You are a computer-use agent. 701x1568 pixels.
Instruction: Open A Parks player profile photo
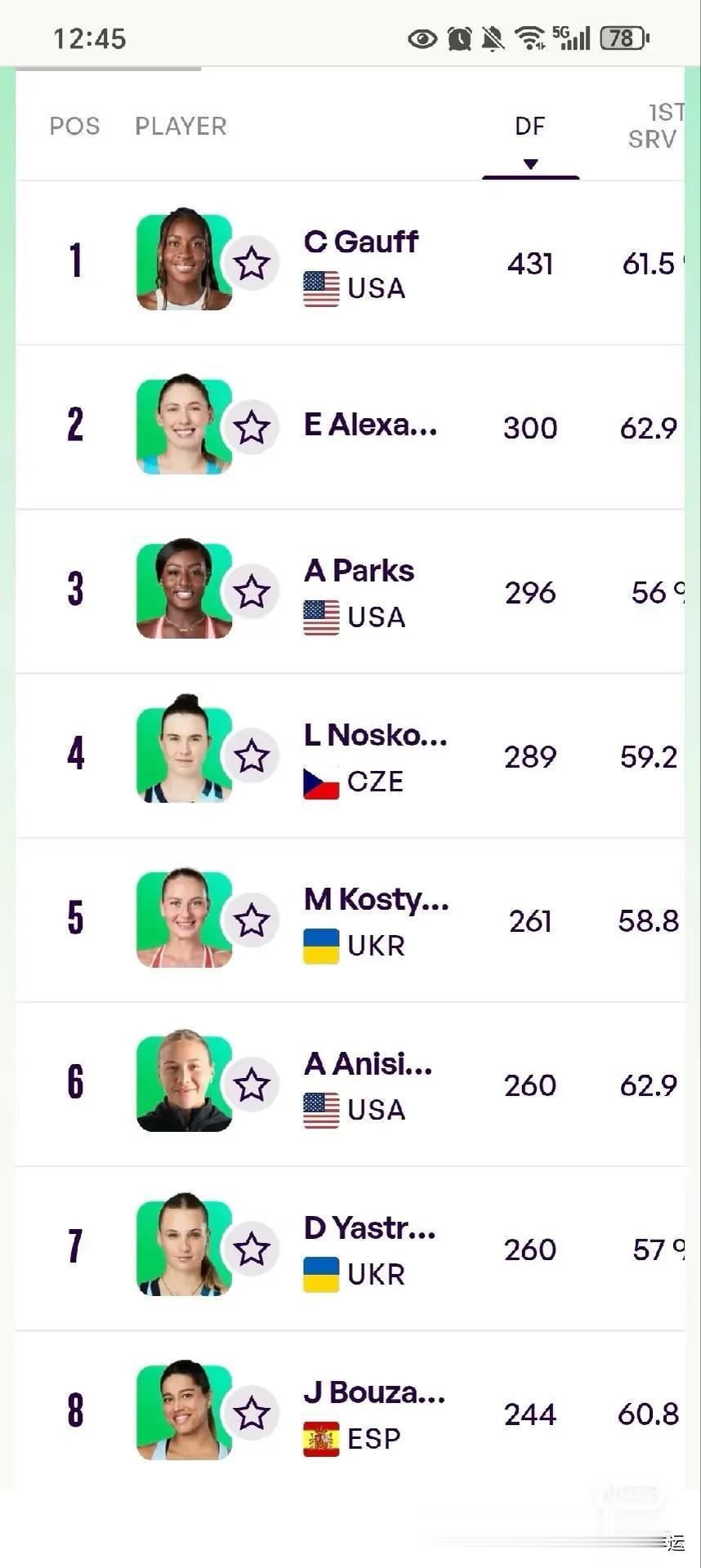point(184,590)
